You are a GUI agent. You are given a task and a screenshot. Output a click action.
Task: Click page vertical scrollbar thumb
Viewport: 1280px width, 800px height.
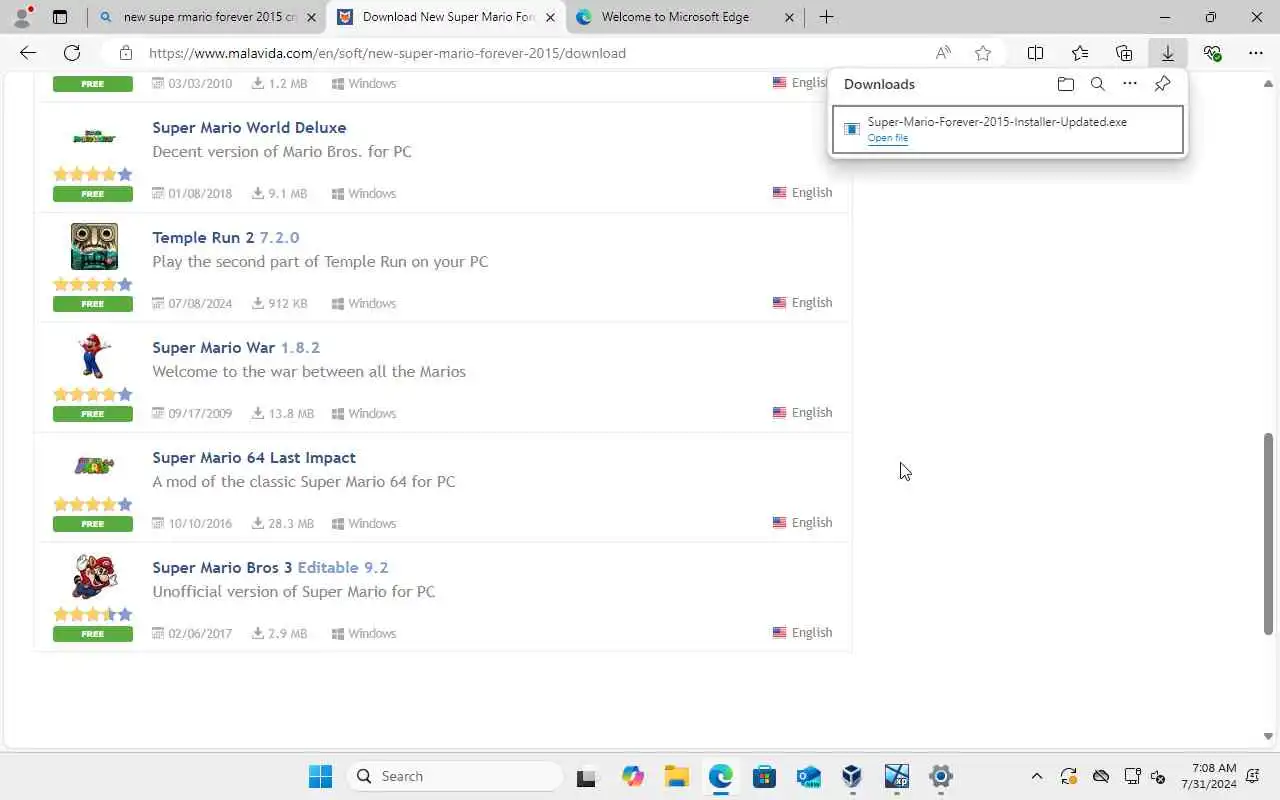1268,534
